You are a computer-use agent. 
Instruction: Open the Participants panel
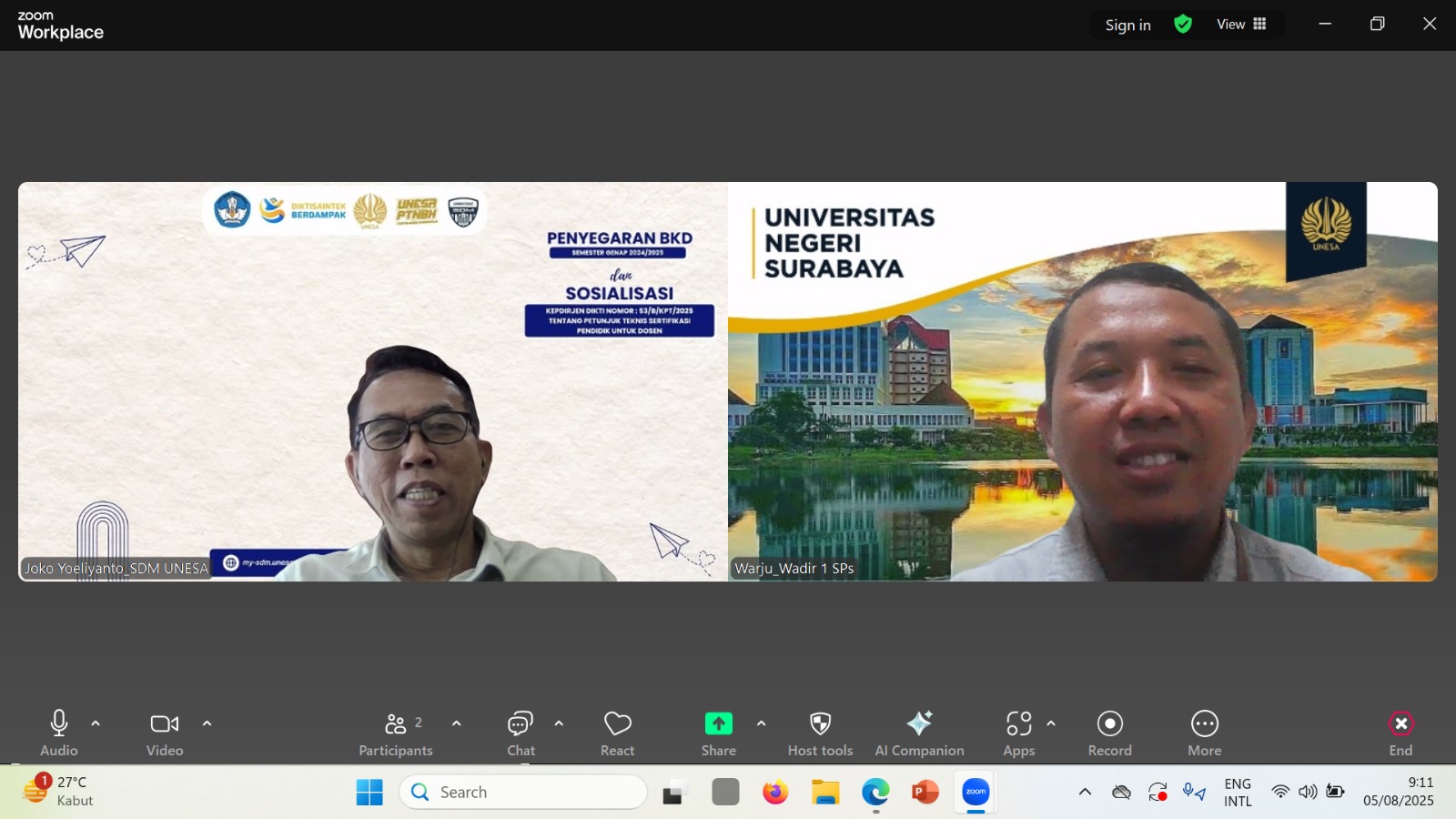point(396,724)
